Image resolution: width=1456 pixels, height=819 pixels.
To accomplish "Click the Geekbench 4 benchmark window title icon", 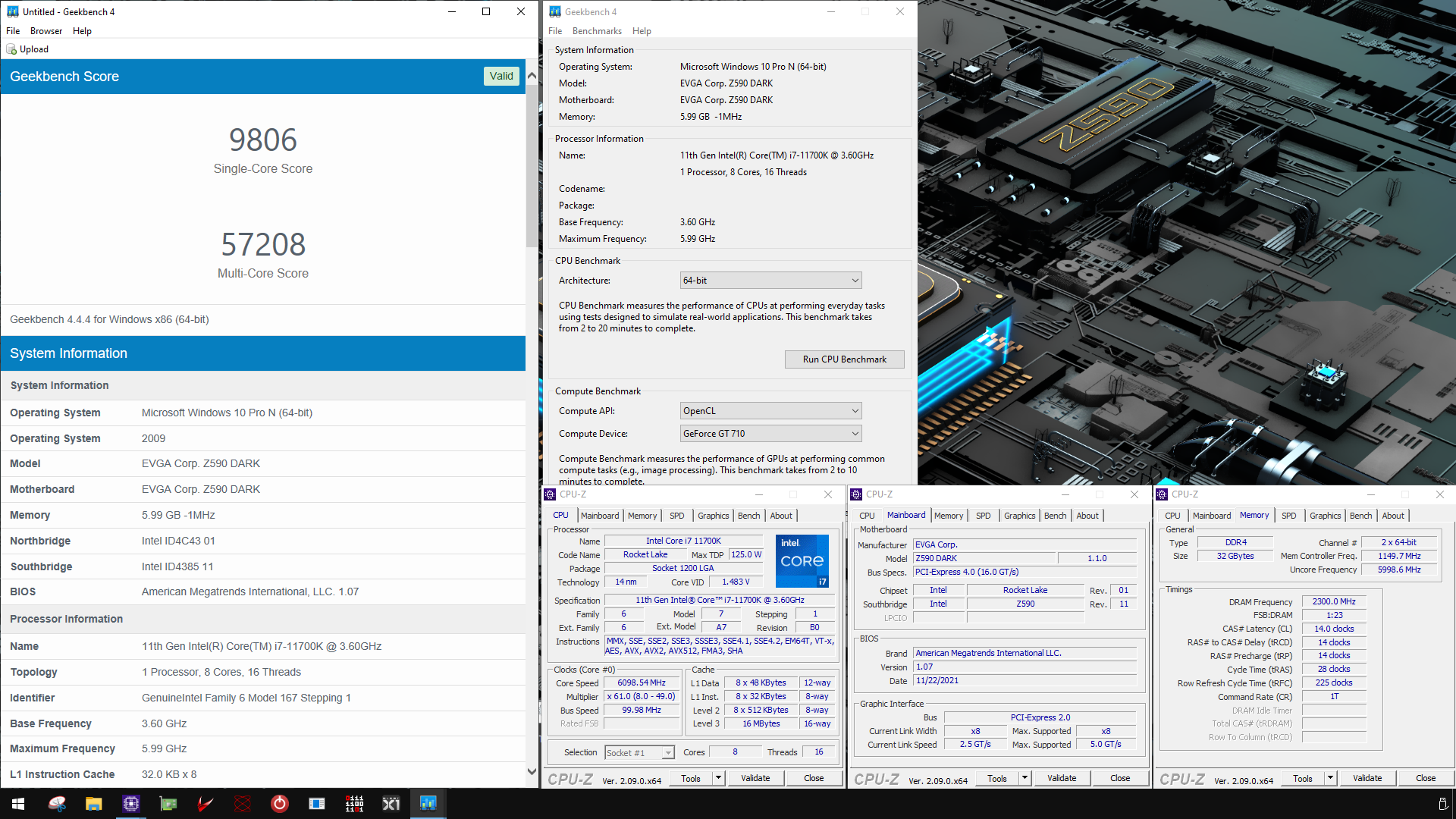I will point(555,11).
